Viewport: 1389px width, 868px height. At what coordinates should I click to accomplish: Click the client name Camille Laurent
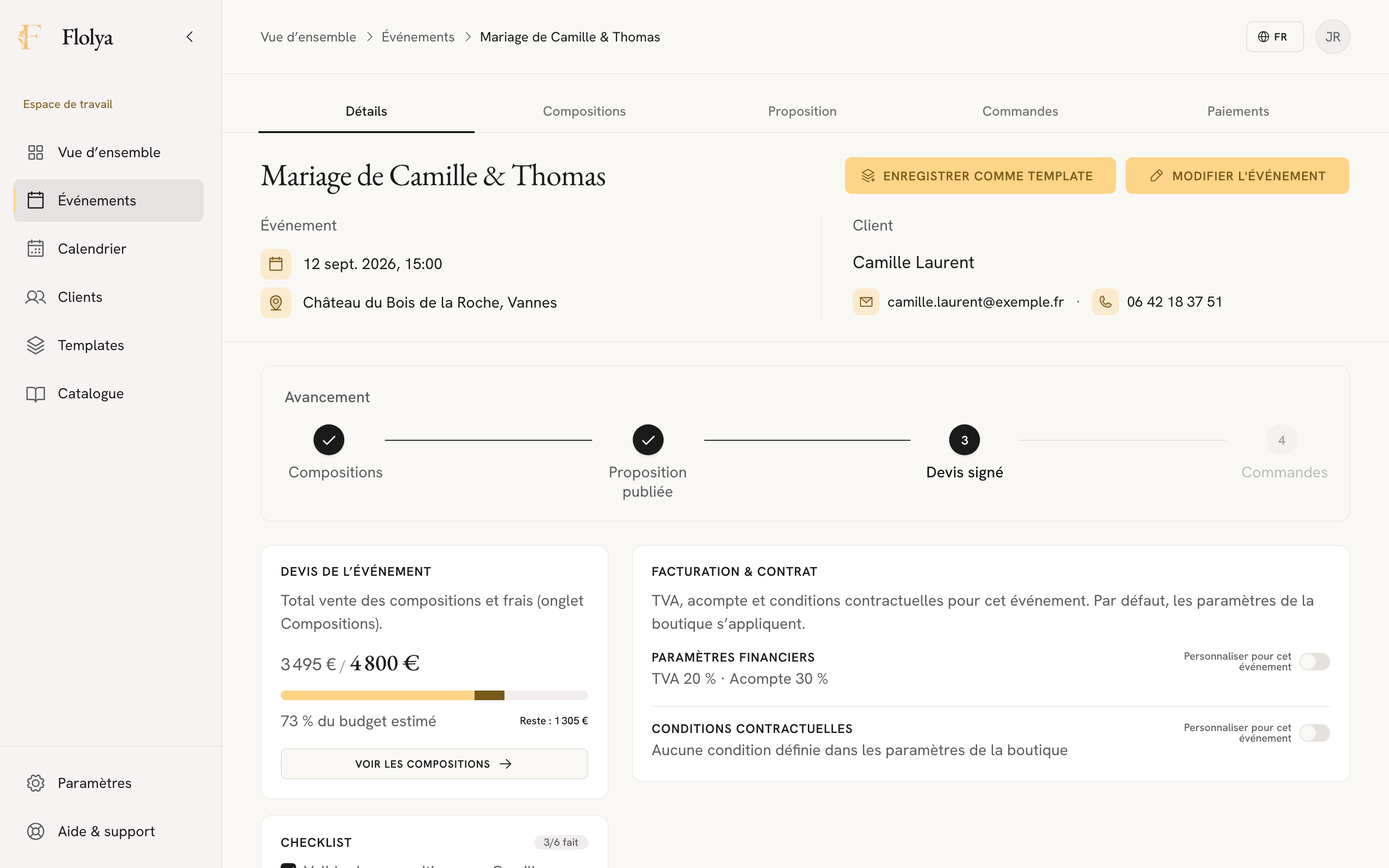[913, 262]
